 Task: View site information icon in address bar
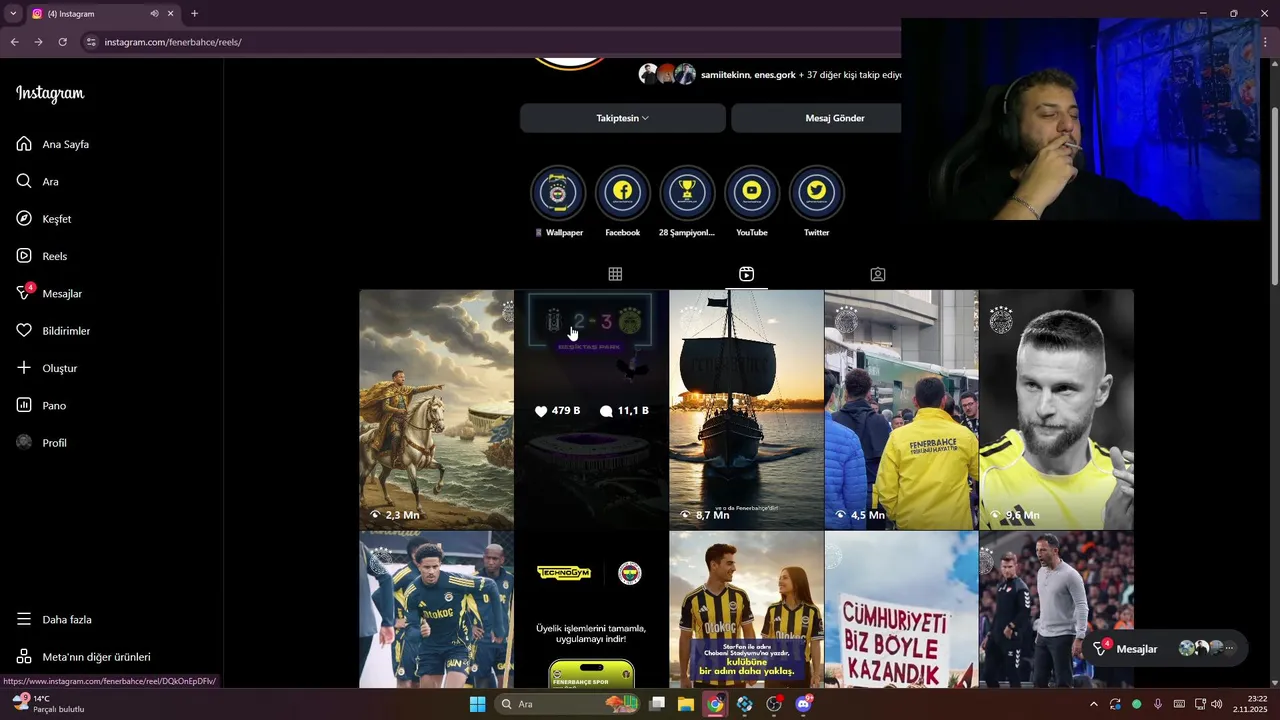tap(91, 42)
